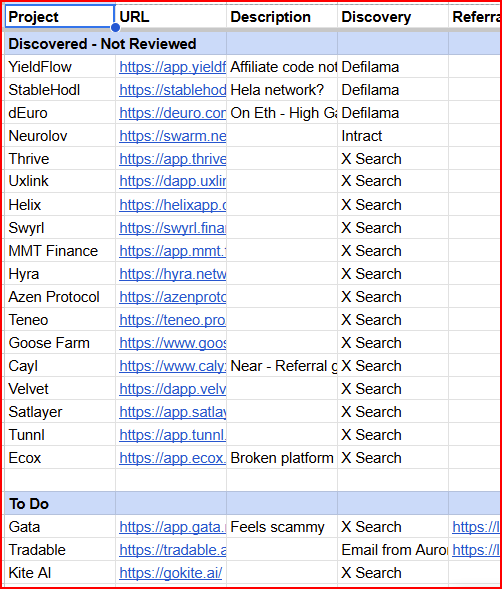
Task: Open the app.tunnl link
Action: [x=172, y=435]
